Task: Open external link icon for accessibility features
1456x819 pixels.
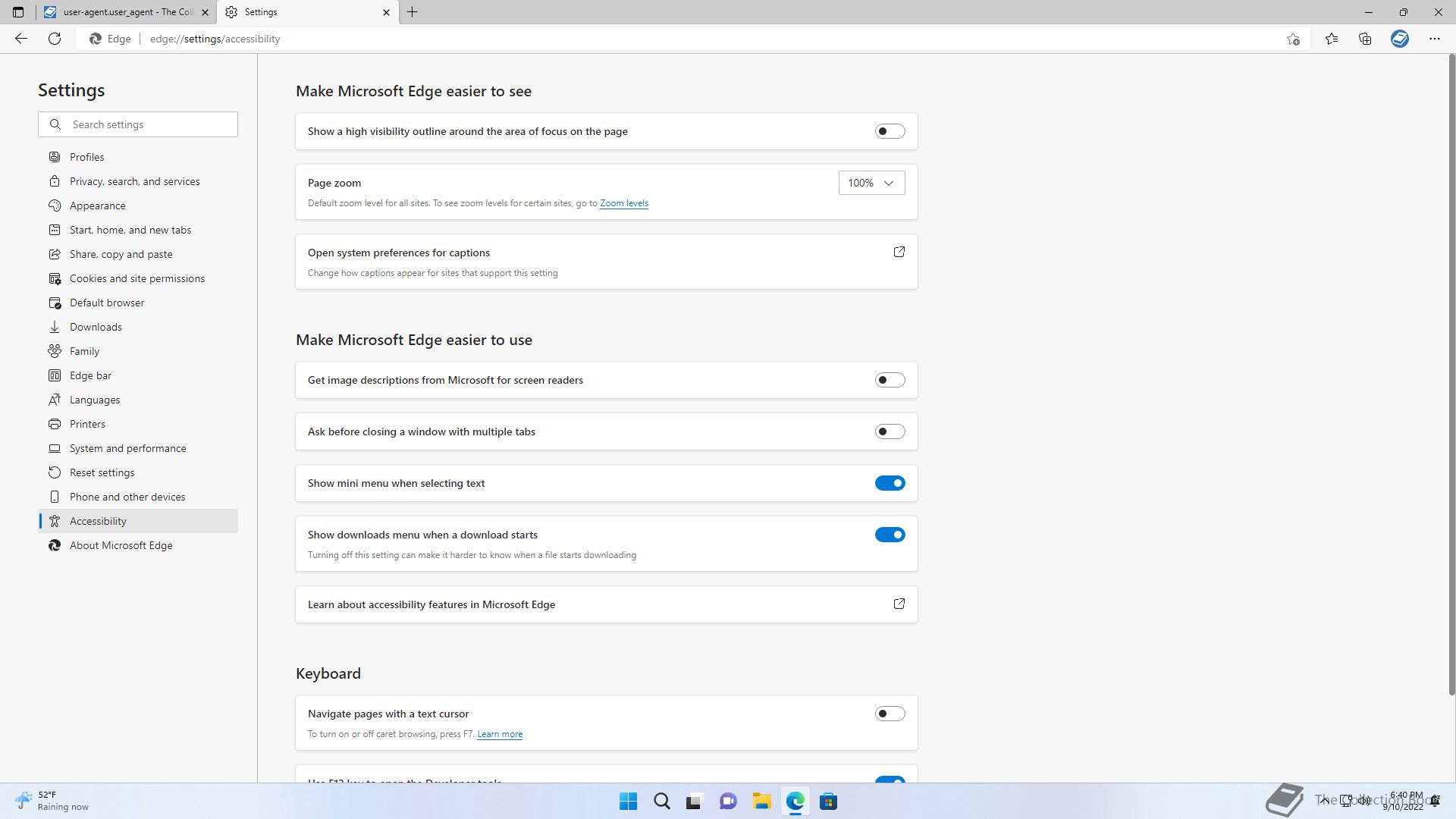Action: point(899,604)
